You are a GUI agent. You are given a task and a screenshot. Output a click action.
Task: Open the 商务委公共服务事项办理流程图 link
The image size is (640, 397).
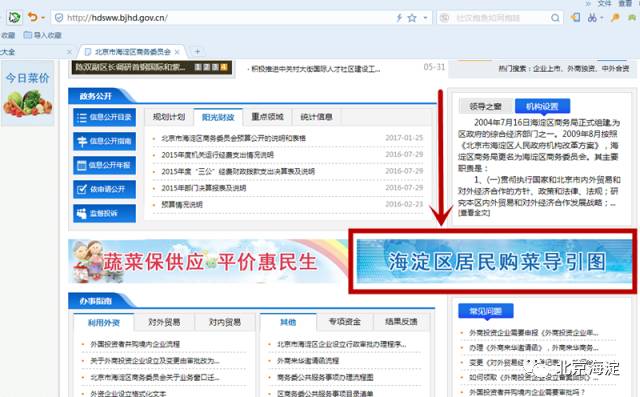click(x=325, y=377)
